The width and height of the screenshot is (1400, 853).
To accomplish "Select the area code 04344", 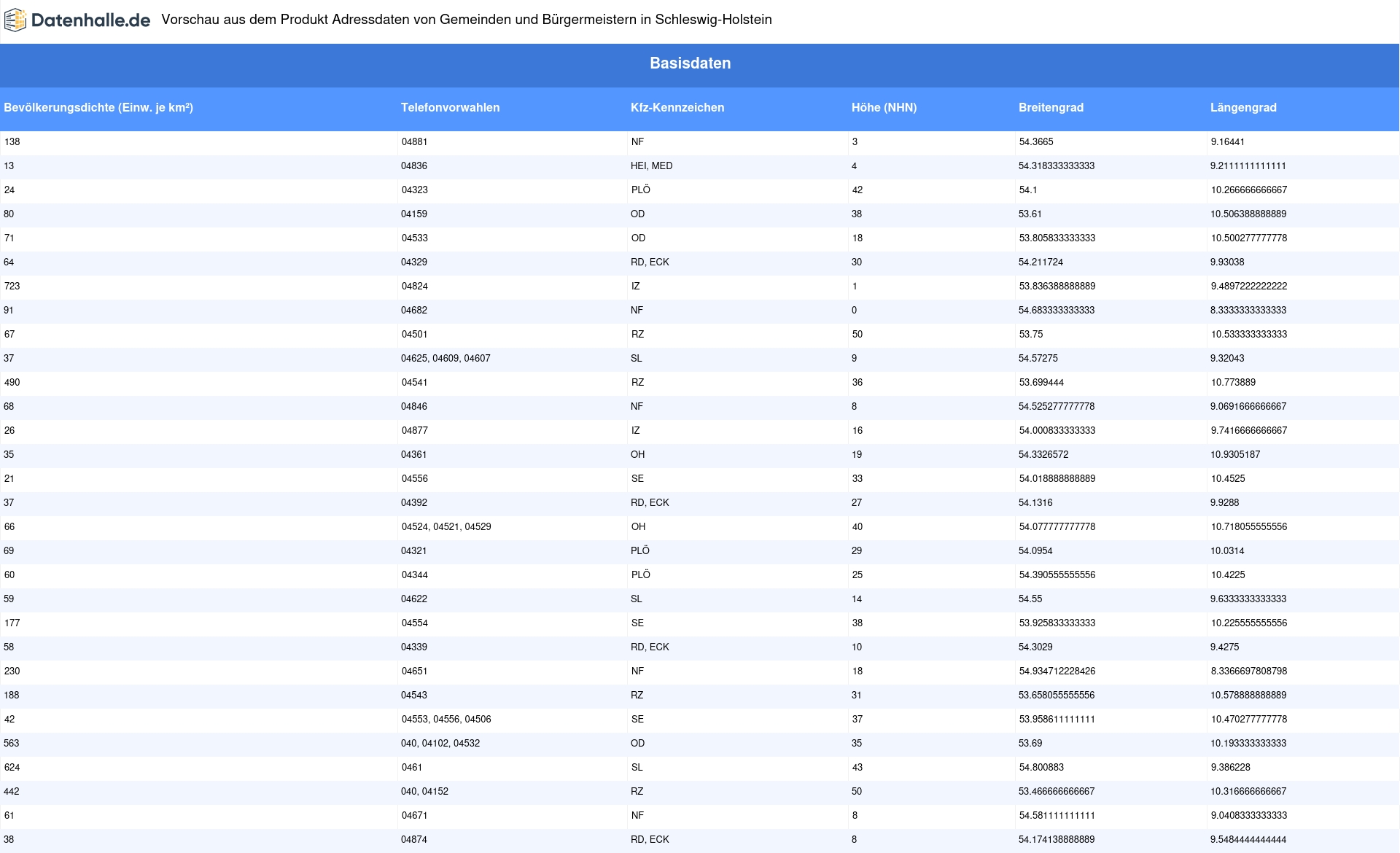I will (x=414, y=575).
